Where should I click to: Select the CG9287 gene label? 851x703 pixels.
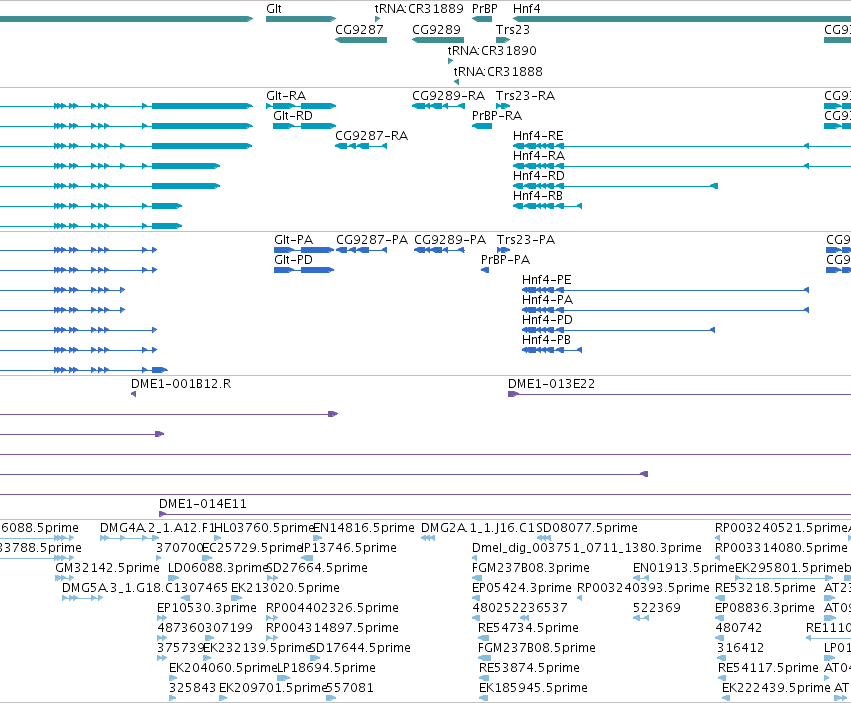[x=359, y=29]
